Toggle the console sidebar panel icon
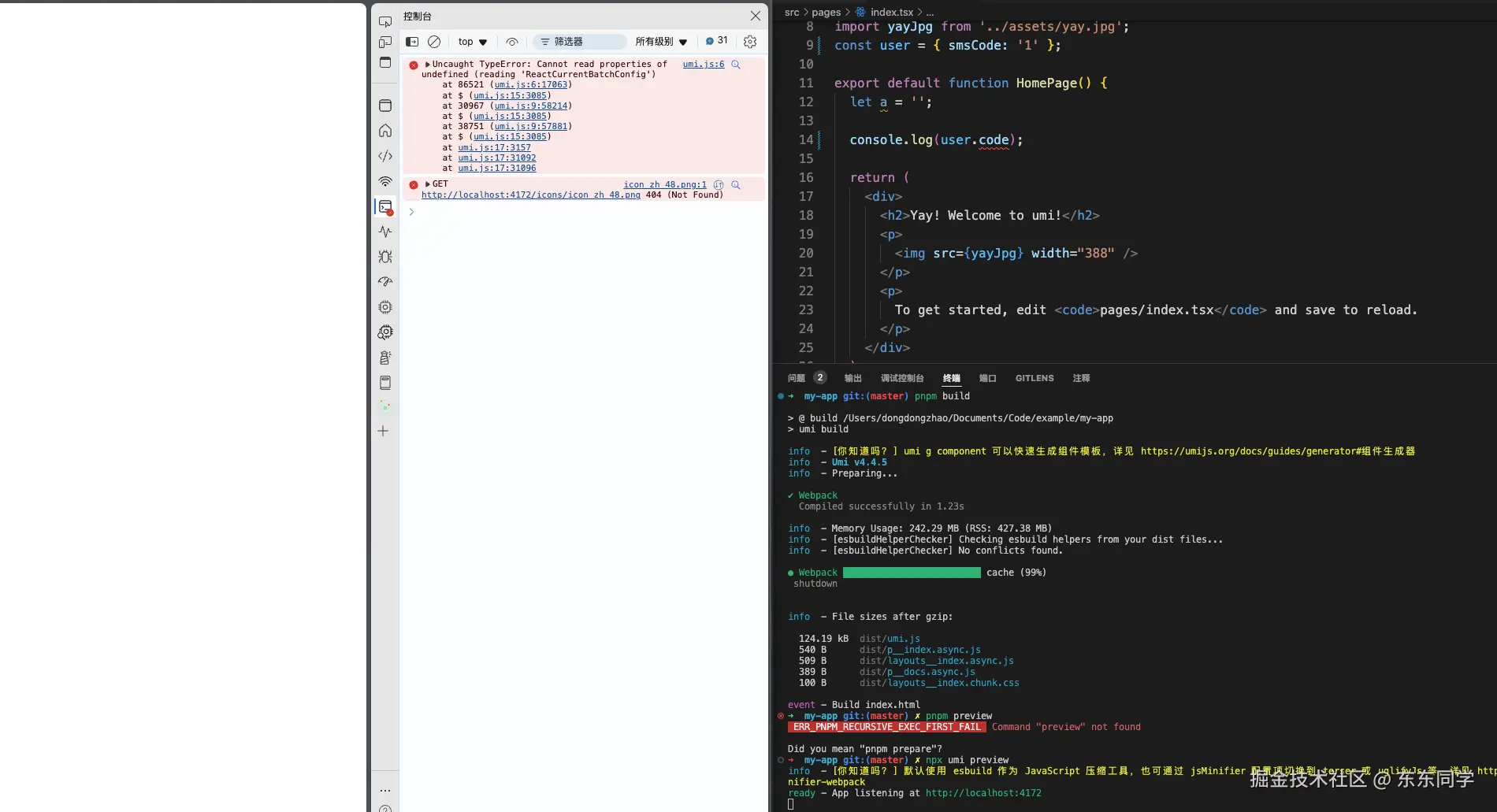 (x=412, y=42)
